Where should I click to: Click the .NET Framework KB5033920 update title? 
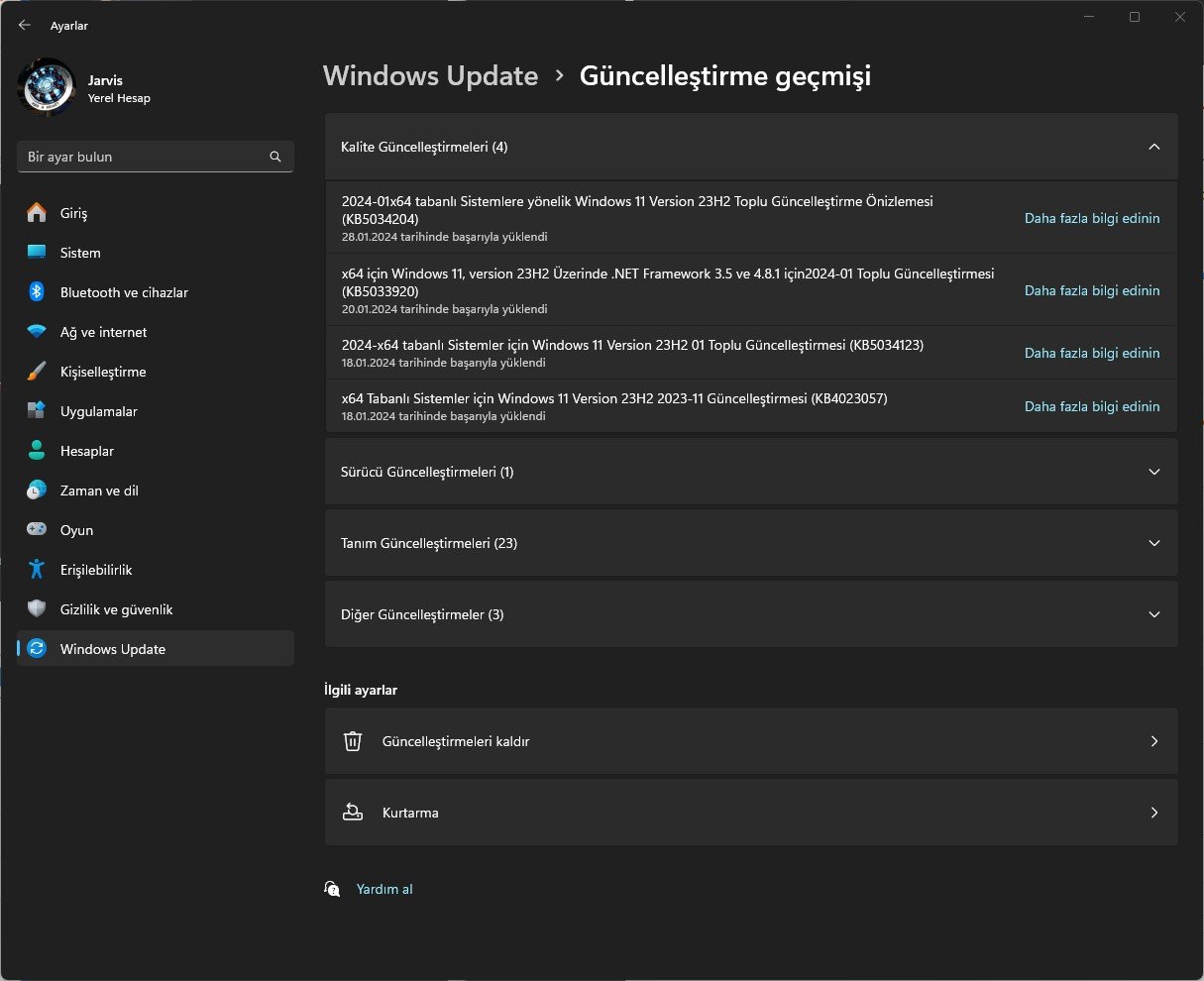click(x=668, y=282)
